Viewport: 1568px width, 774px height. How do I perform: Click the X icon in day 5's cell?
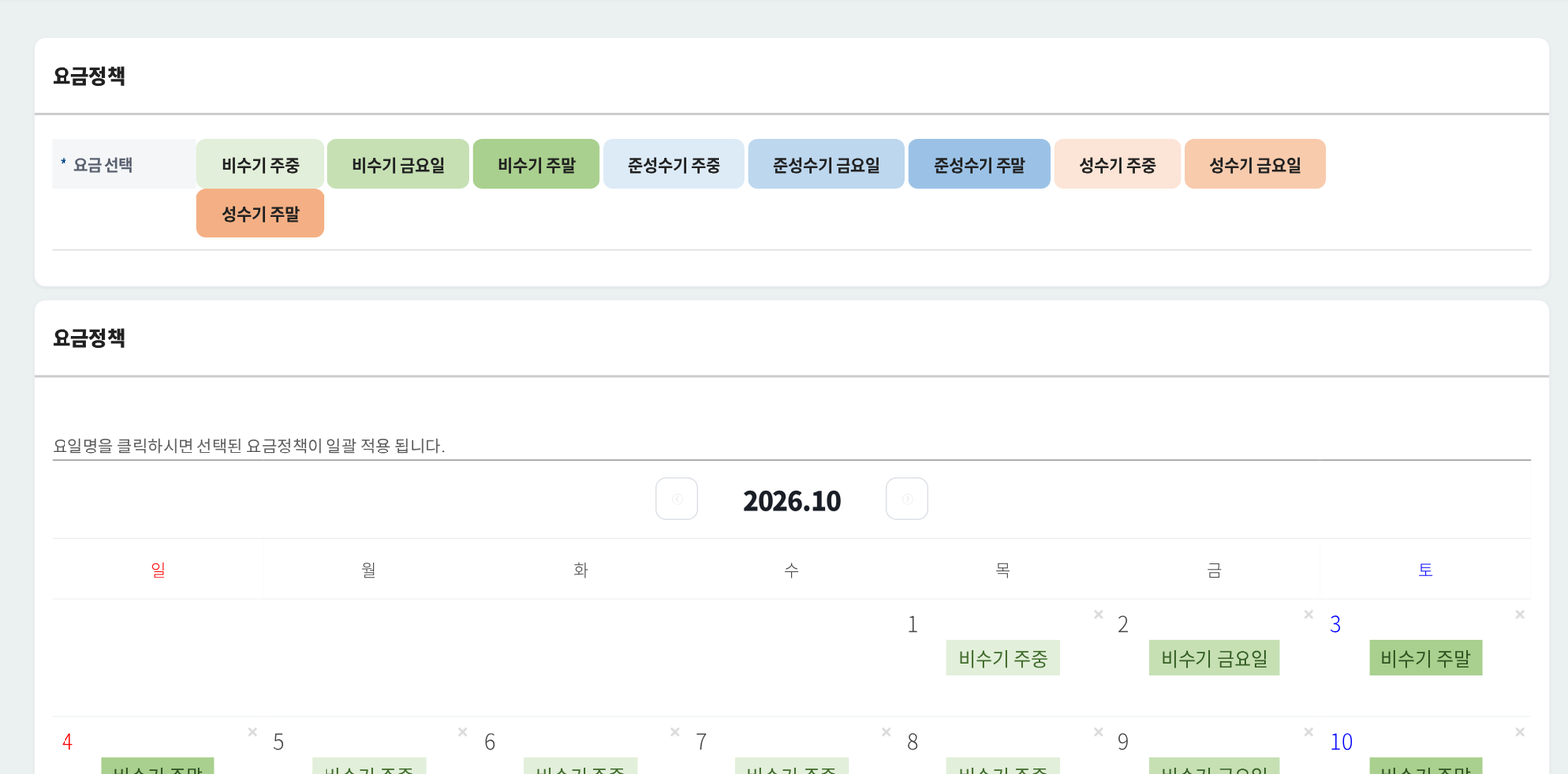[x=462, y=732]
